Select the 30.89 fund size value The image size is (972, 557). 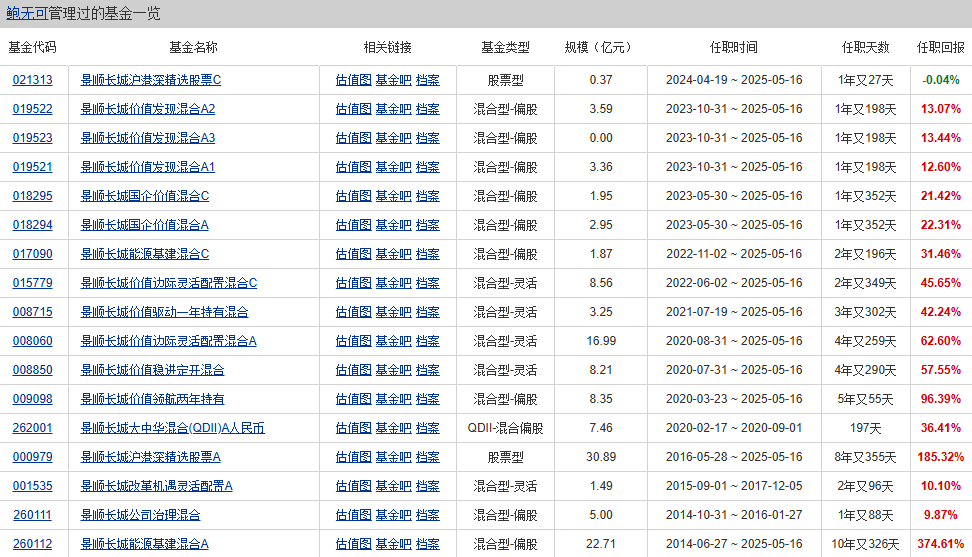point(601,457)
